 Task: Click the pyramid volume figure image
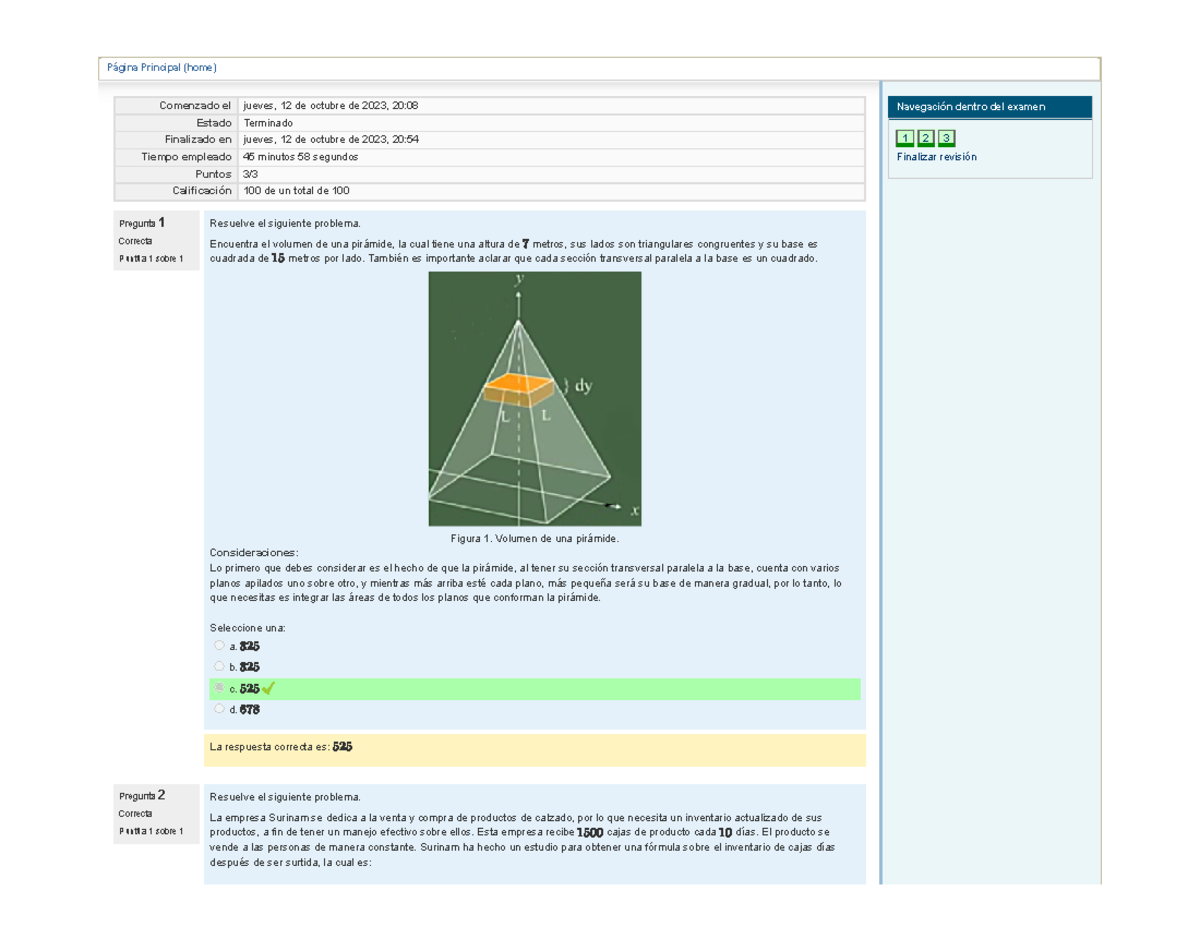[x=535, y=399]
